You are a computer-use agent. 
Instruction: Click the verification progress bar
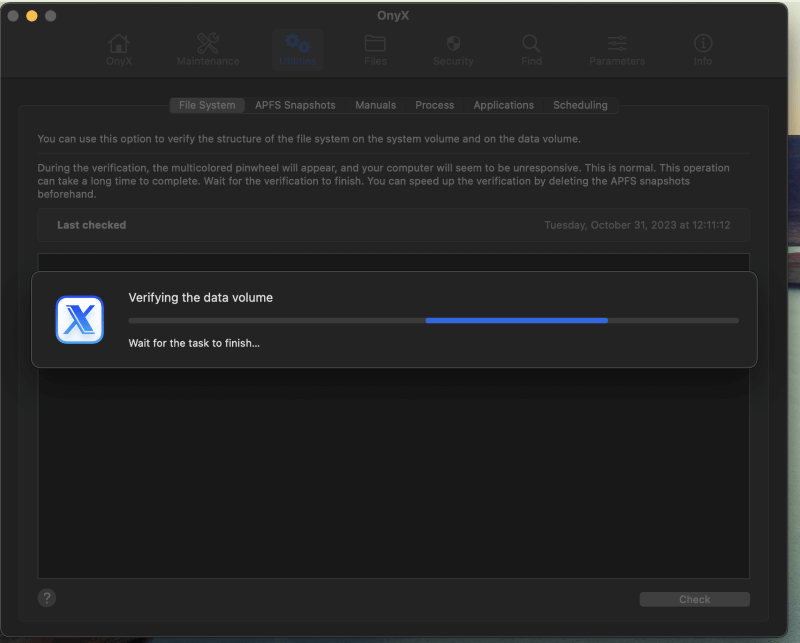(434, 320)
